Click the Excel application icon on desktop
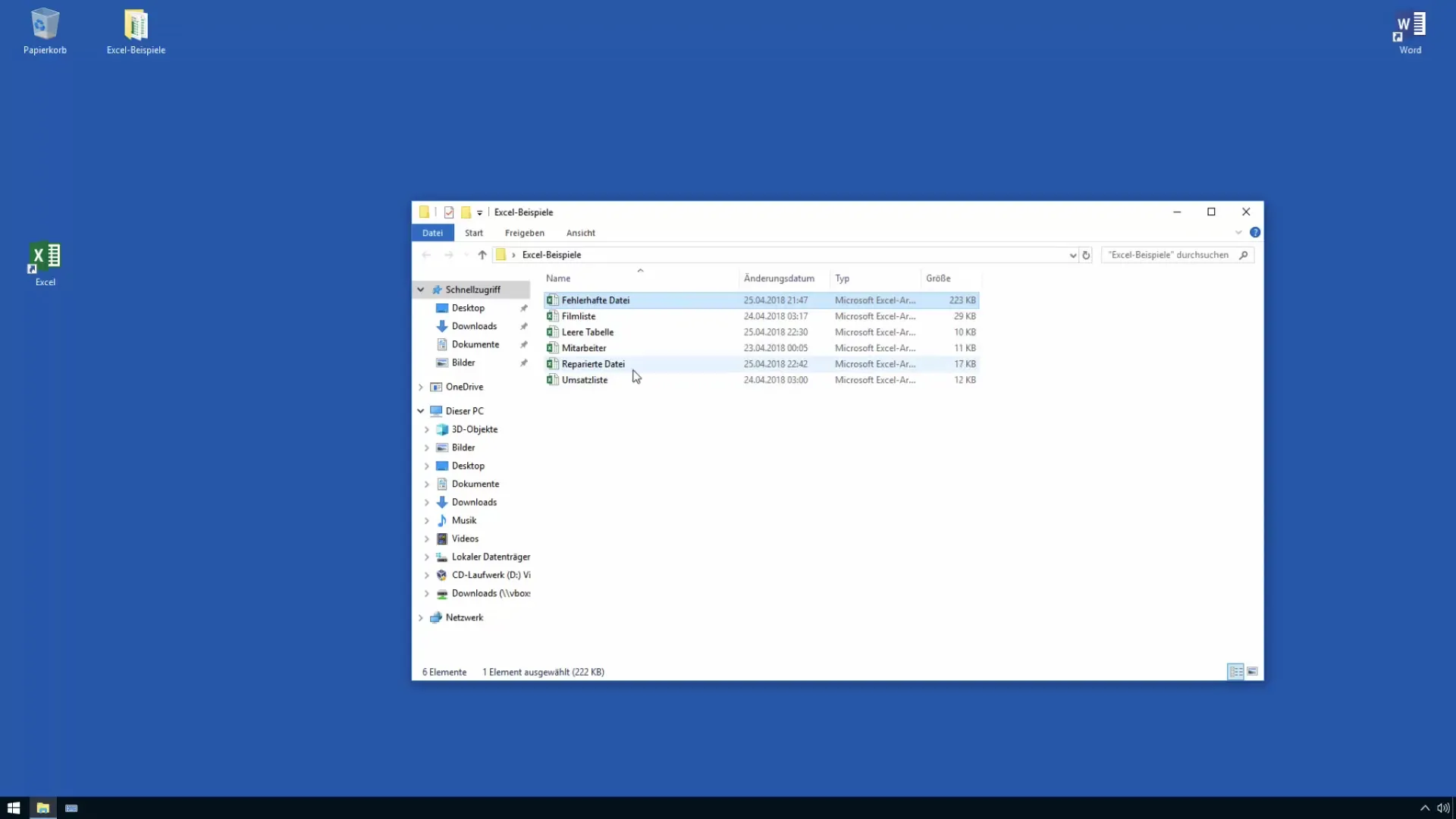This screenshot has width=1456, height=819. [45, 258]
